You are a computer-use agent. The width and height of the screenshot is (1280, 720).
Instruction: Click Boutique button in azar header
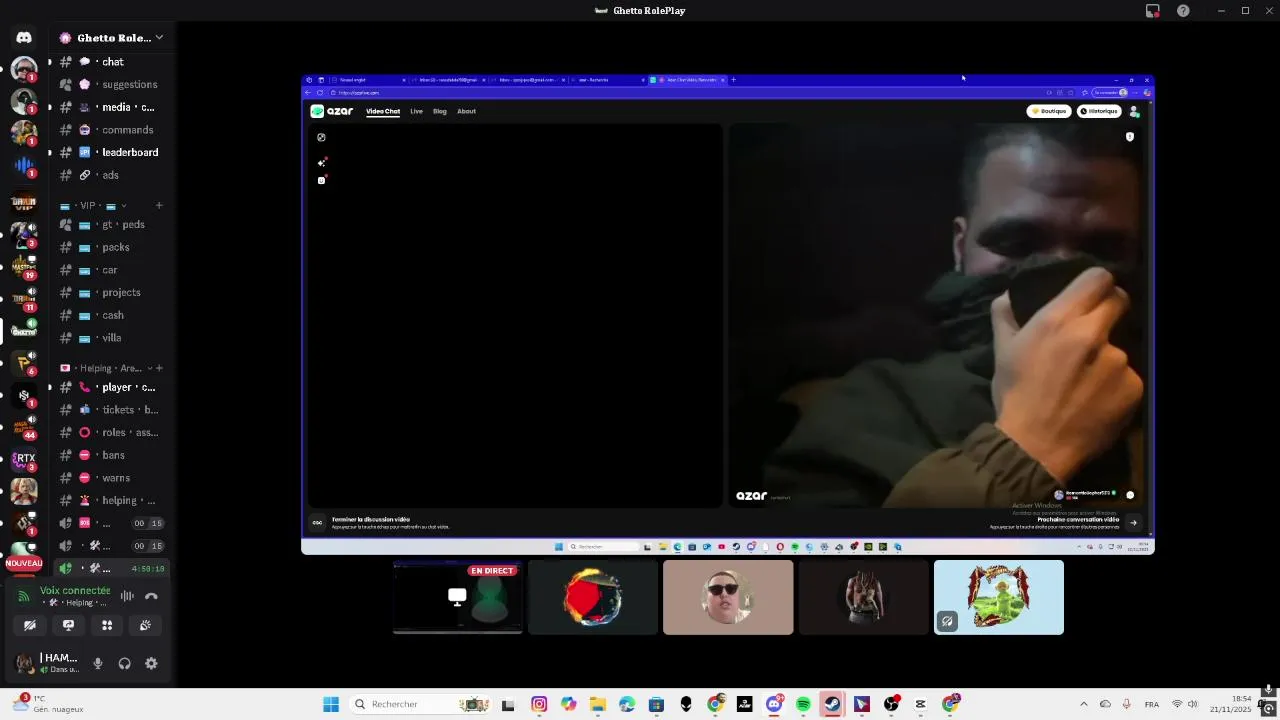point(1049,111)
